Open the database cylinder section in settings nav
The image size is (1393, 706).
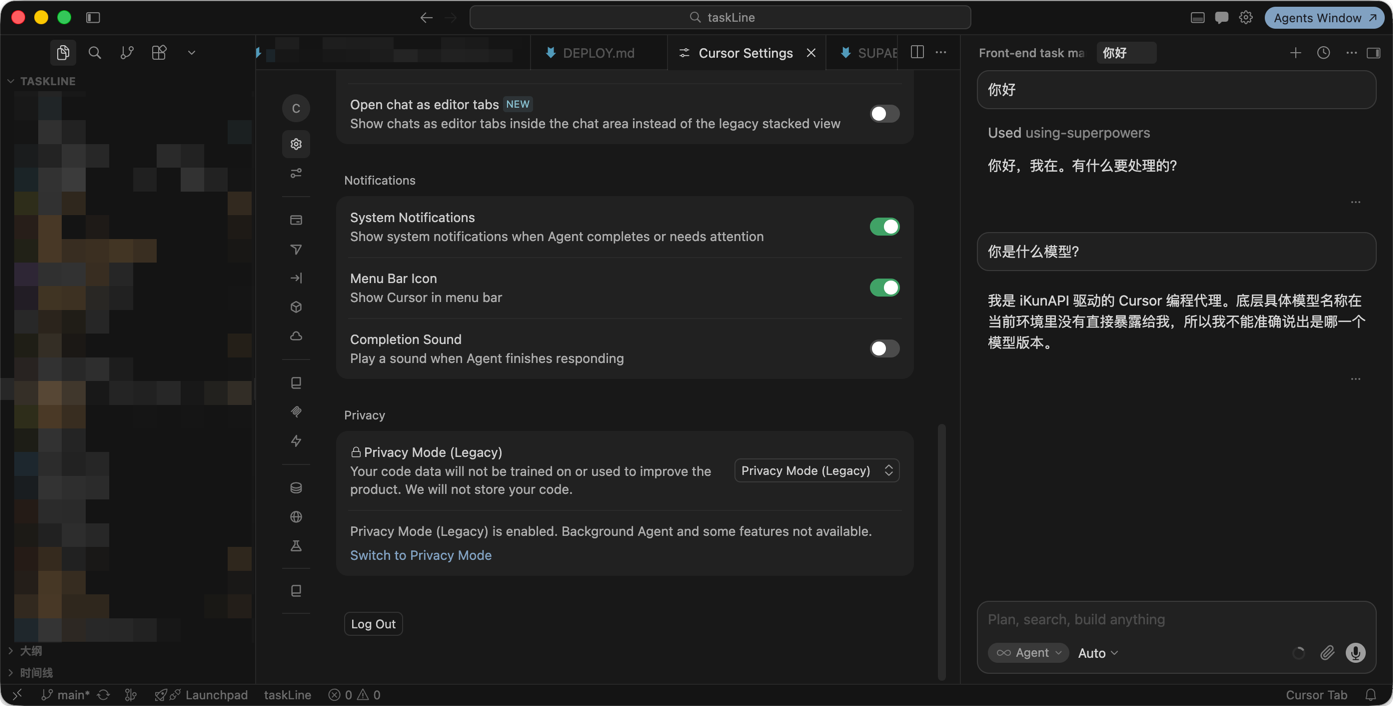coord(296,488)
